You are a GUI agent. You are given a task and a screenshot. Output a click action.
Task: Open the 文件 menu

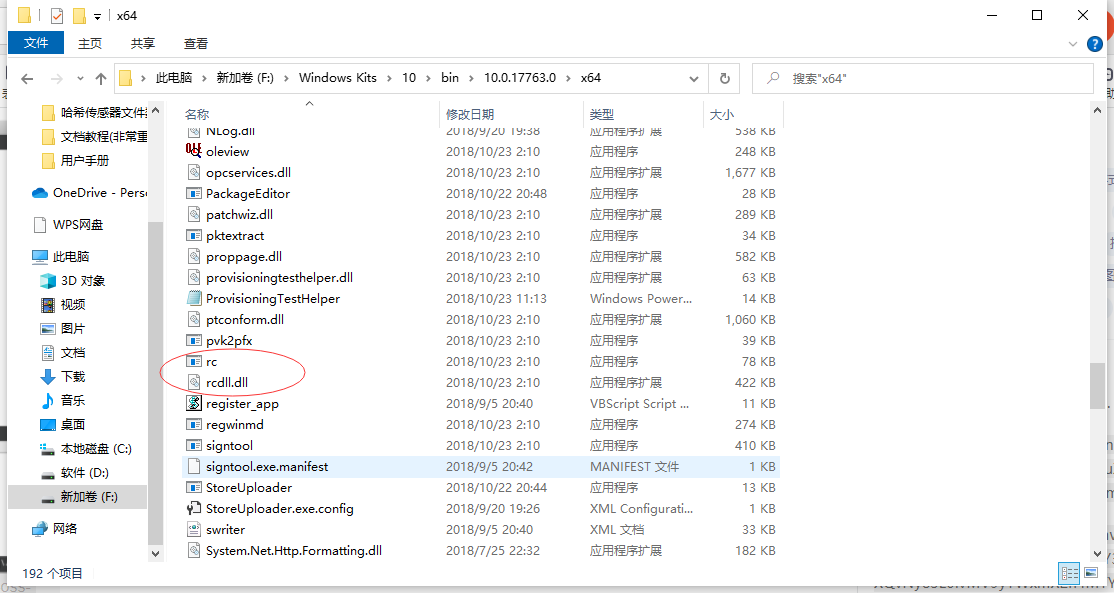(x=36, y=43)
